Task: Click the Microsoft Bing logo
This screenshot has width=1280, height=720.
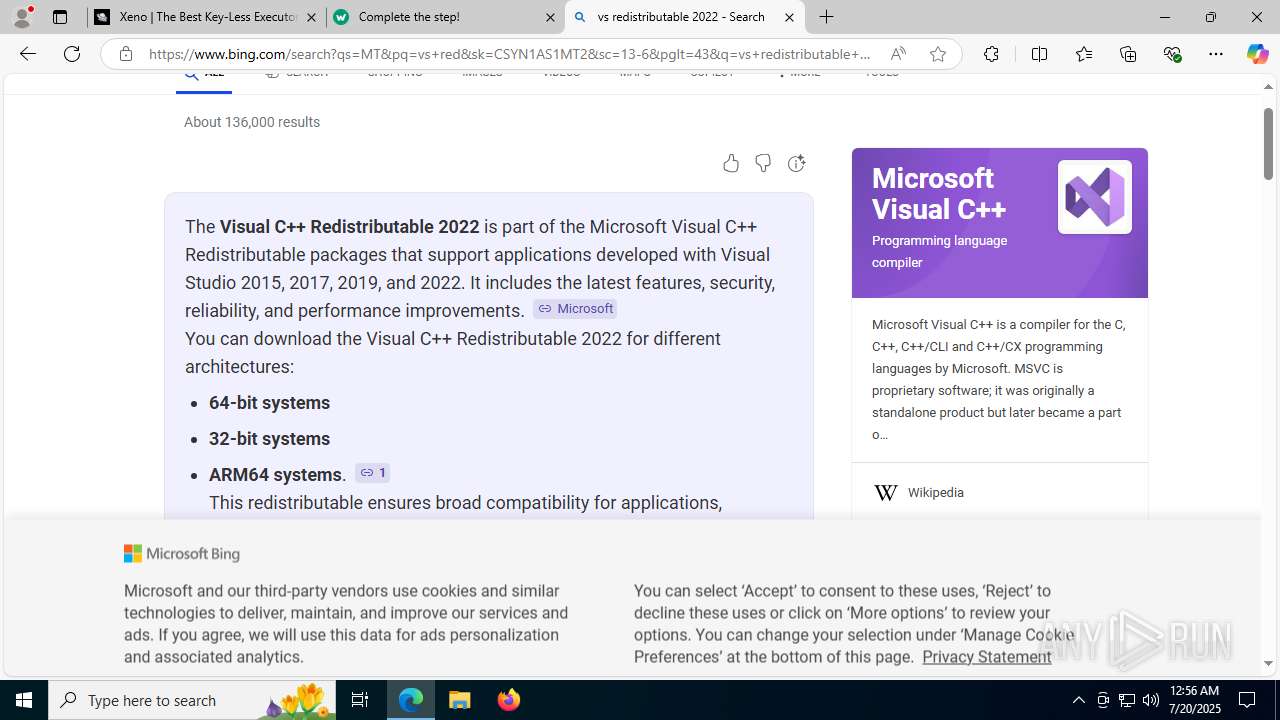Action: coord(182,554)
